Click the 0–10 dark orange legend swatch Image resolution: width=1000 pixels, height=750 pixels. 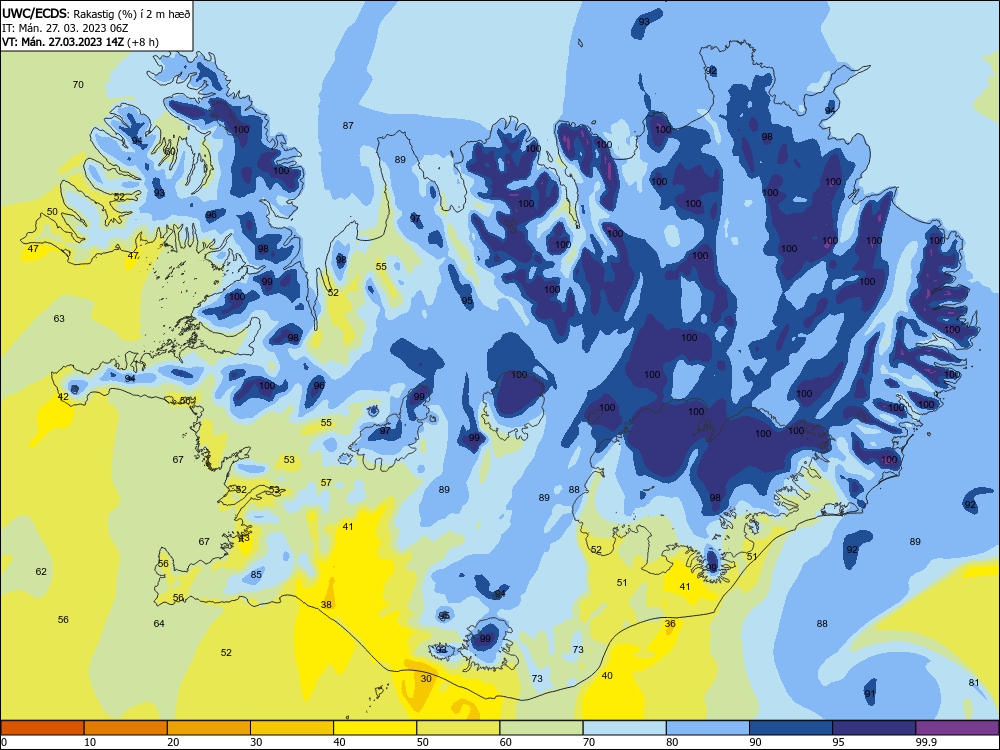(x=42, y=728)
